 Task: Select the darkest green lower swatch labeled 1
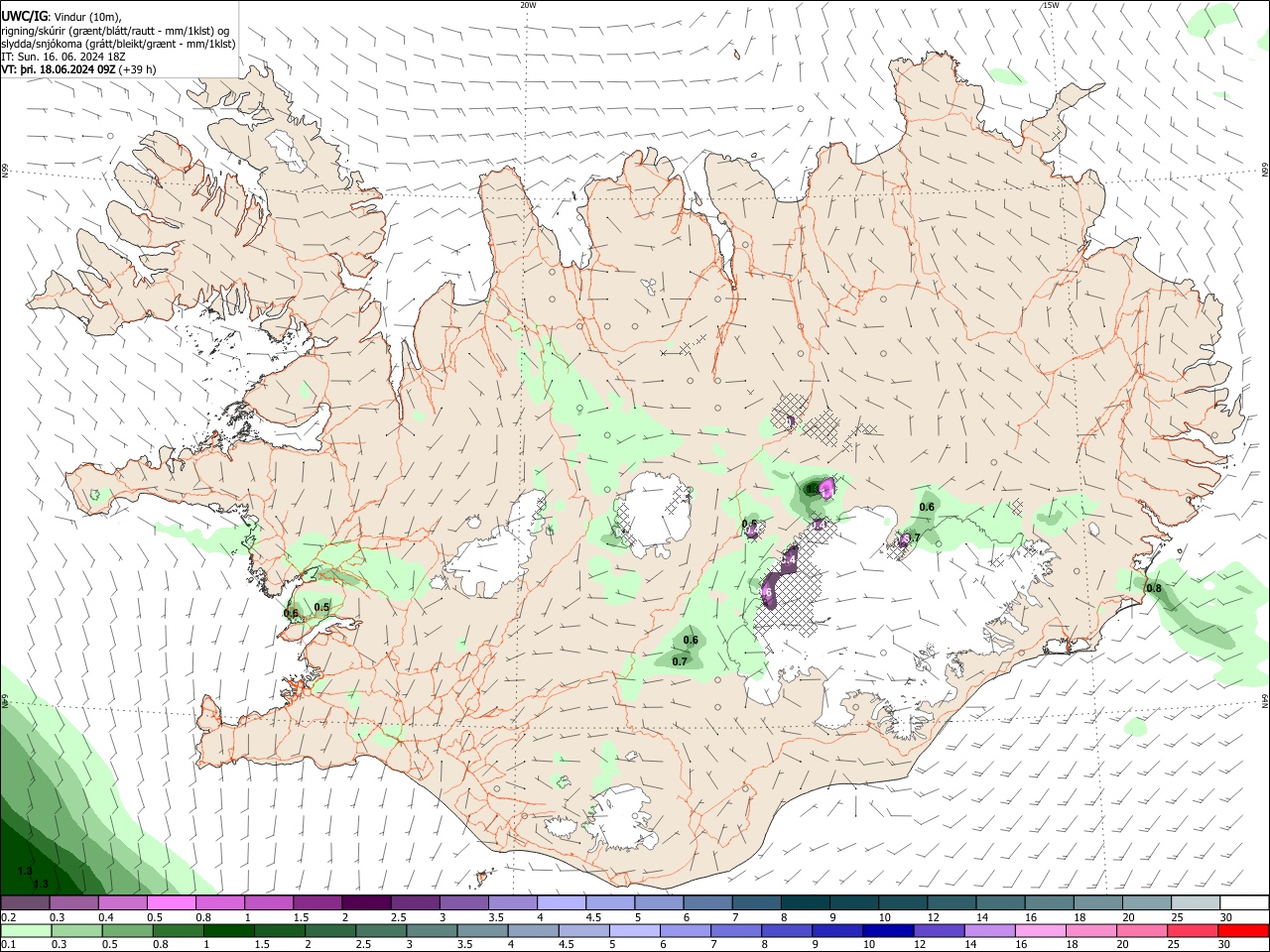tap(228, 930)
